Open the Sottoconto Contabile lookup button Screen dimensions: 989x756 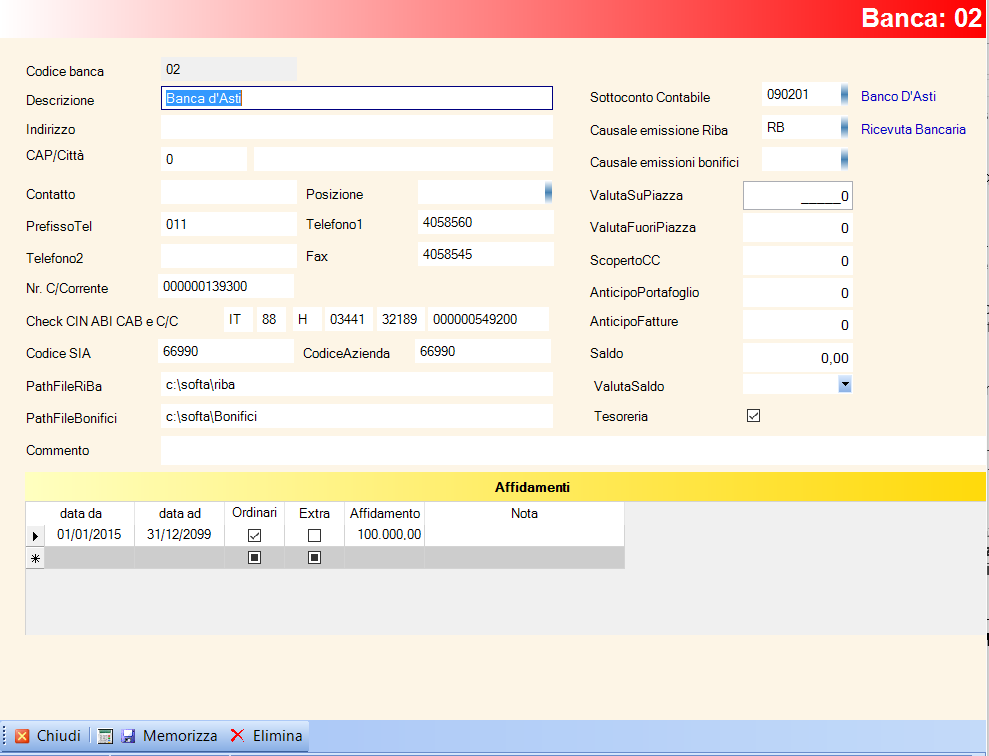pyautogui.click(x=845, y=95)
